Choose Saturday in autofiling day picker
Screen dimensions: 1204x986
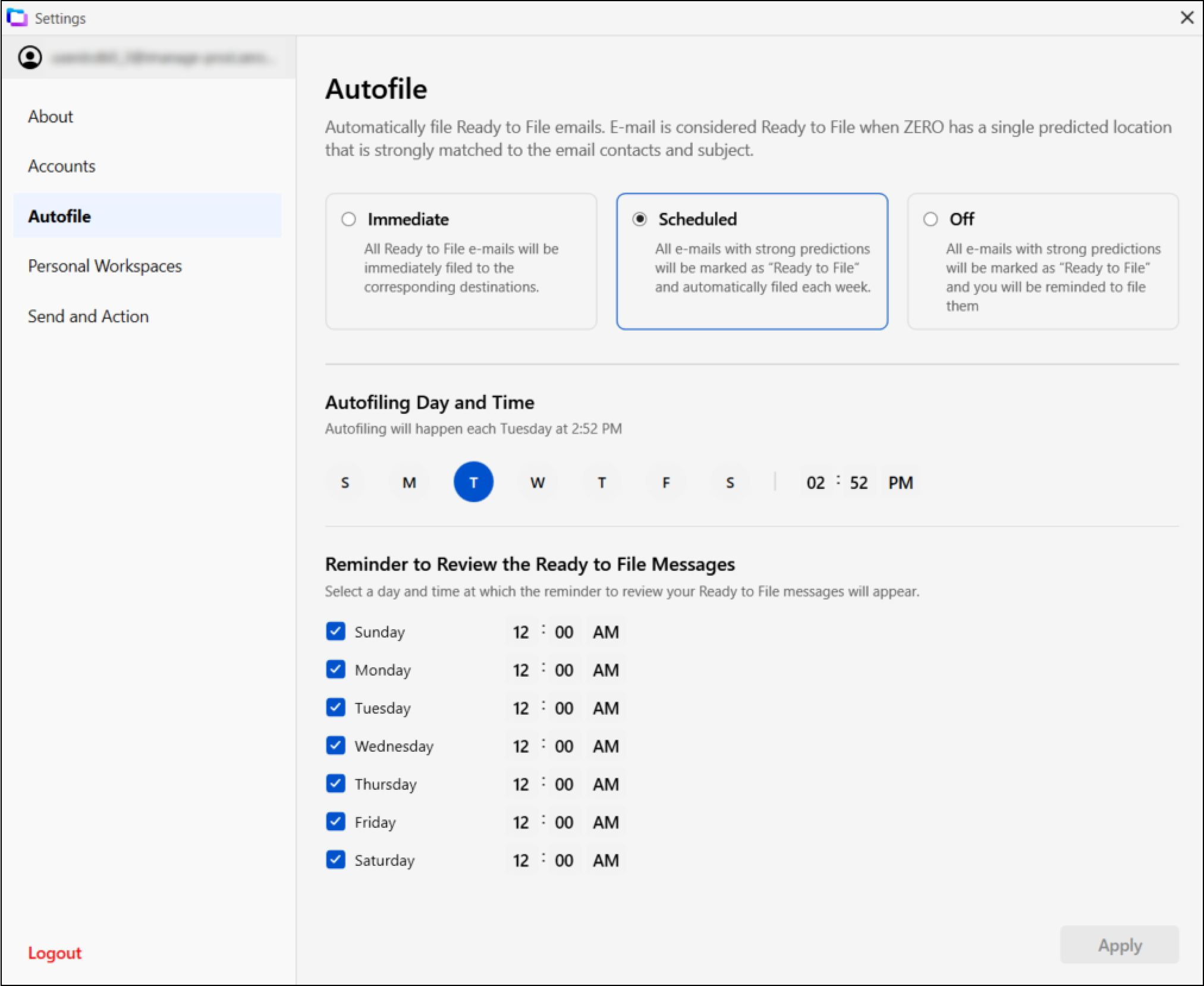coord(730,482)
